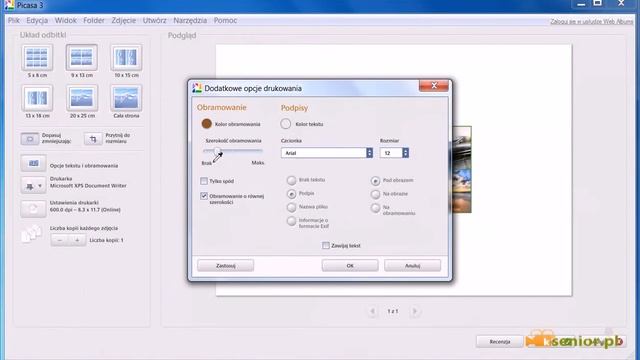
Task: Open Opcje tekstu i obramowania icon
Action: 33,164
